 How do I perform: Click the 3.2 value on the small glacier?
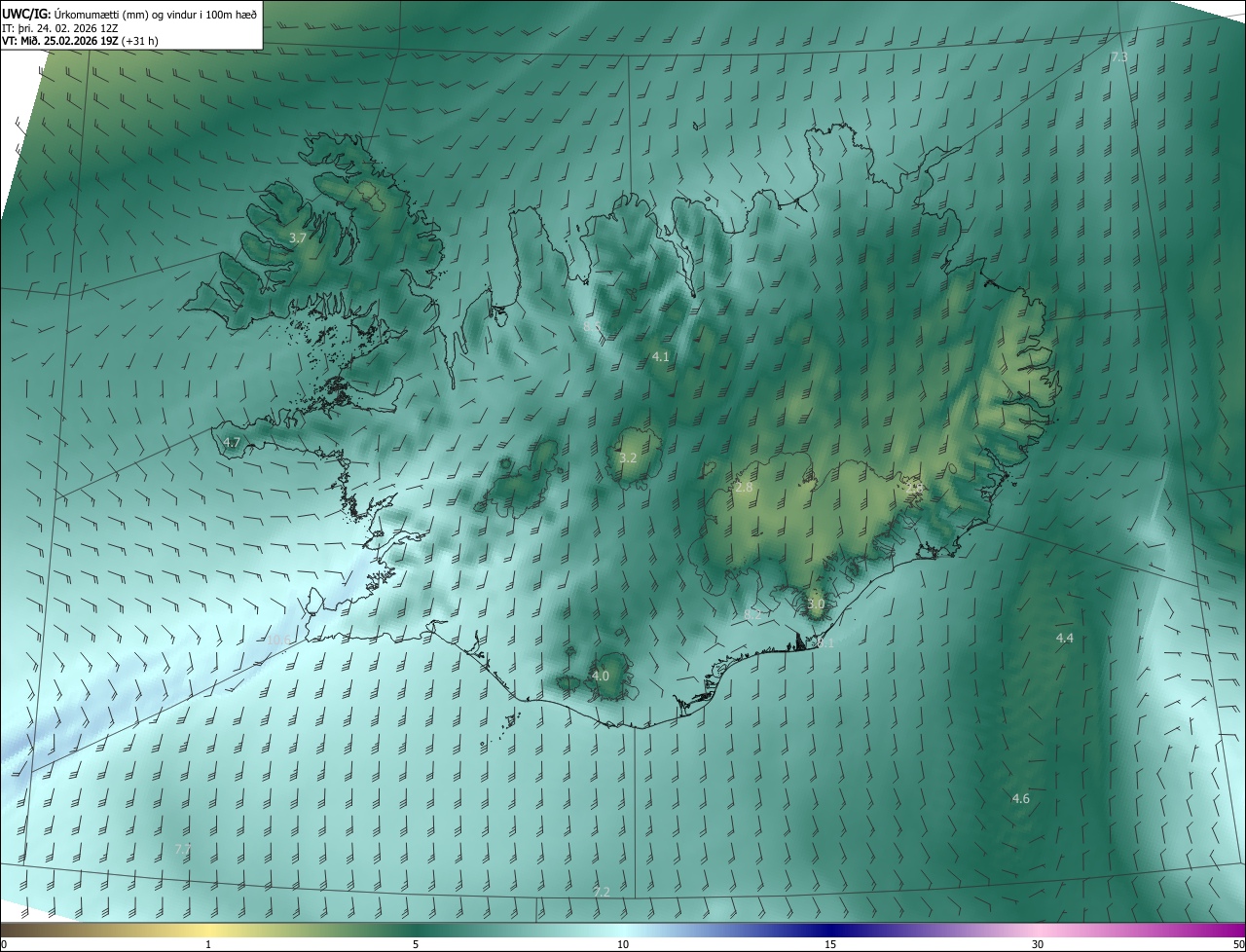(x=628, y=458)
